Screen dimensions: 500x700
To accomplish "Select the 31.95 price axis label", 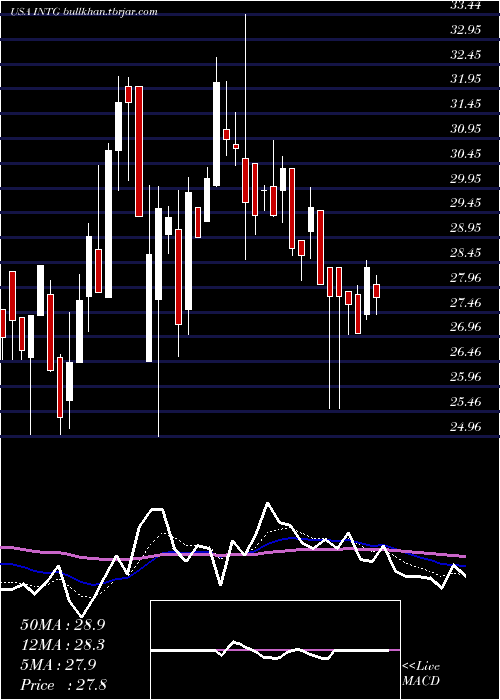I will click(x=466, y=79).
